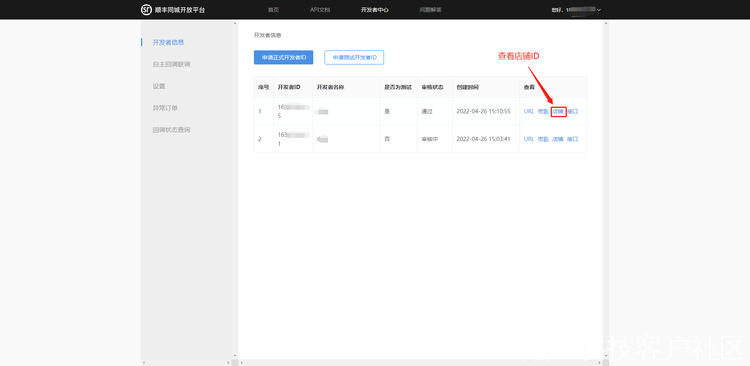This screenshot has width=750, height=366.
Task: Open 回调状态查询 in the sidebar
Action: click(171, 130)
